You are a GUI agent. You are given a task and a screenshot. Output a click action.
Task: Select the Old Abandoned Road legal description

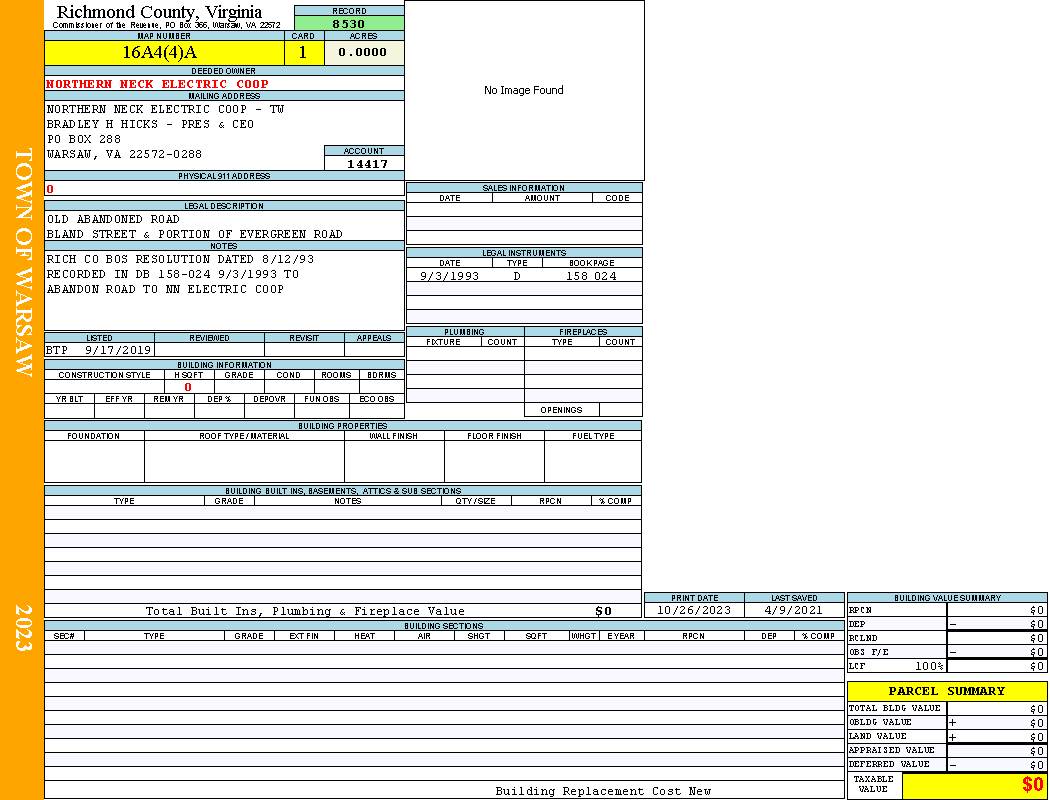click(x=113, y=219)
